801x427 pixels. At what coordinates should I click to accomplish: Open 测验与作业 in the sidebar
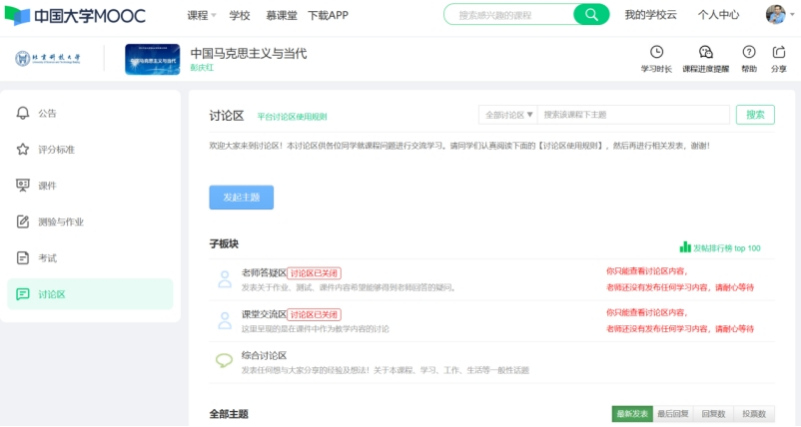tap(61, 221)
